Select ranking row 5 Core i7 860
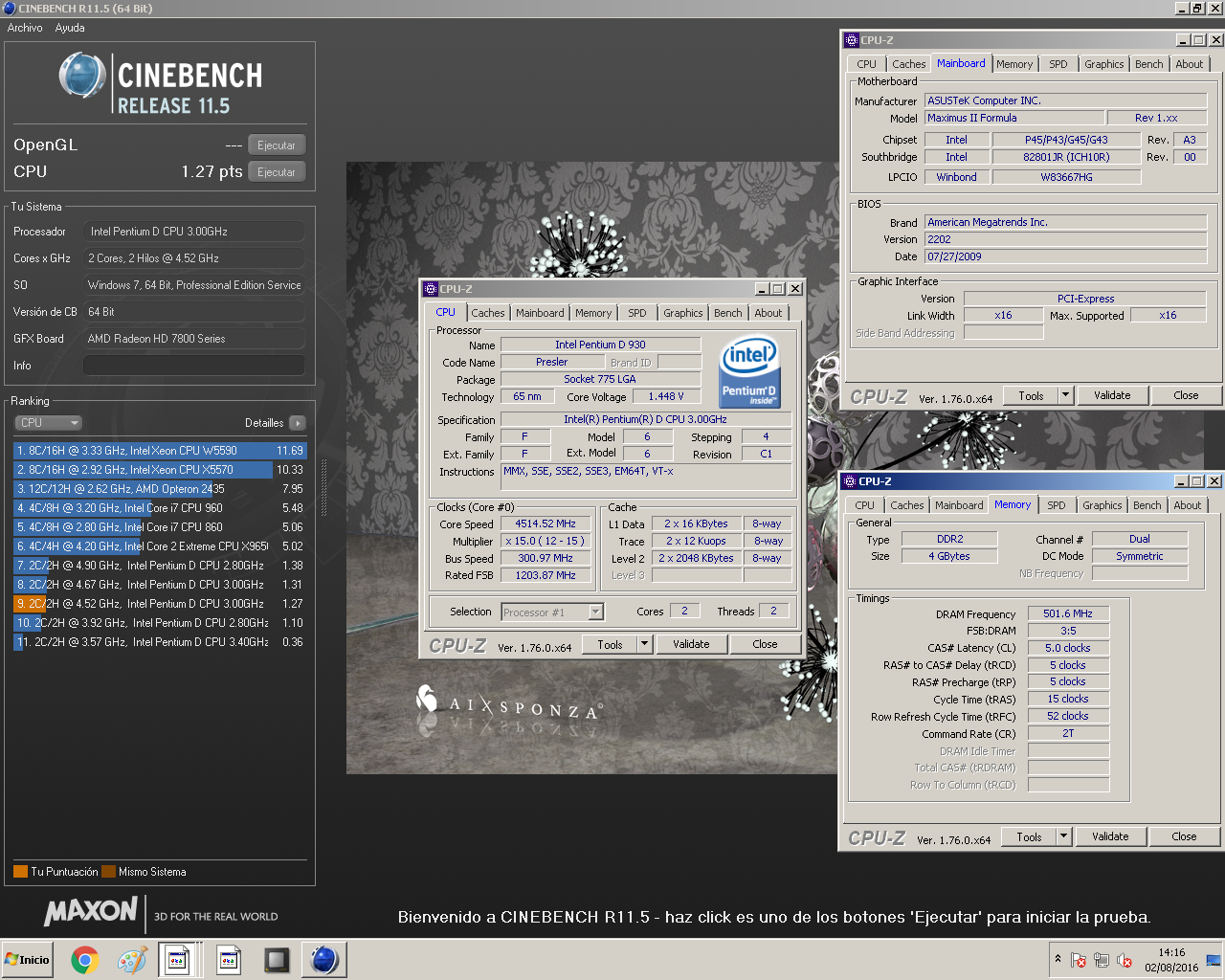Screen dimensions: 1225x980 (x=160, y=526)
